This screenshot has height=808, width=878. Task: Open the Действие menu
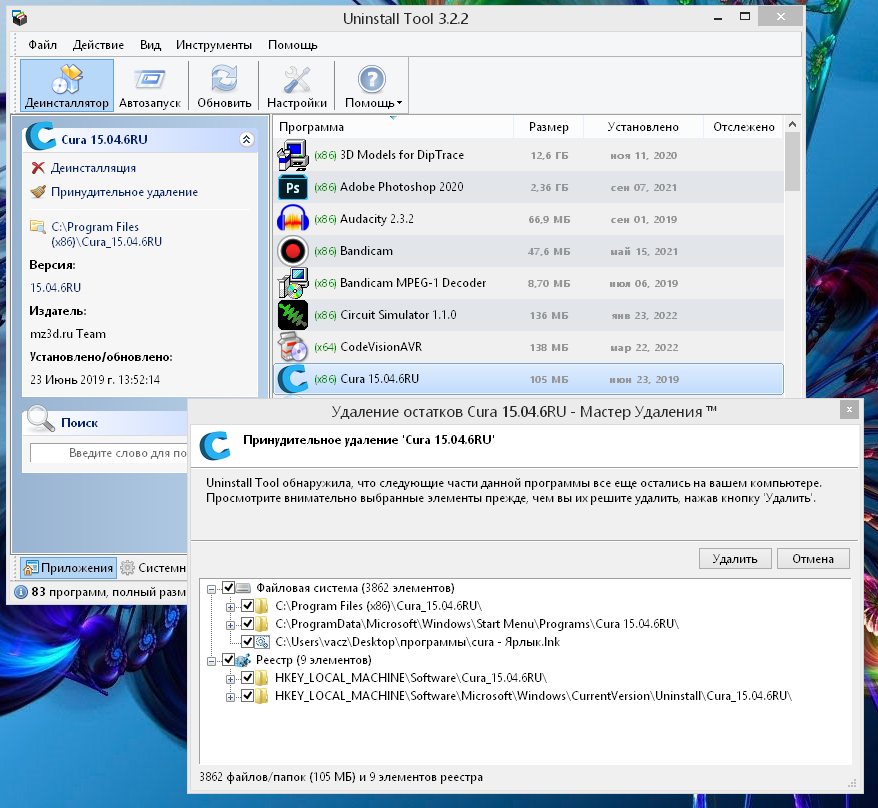click(x=99, y=45)
